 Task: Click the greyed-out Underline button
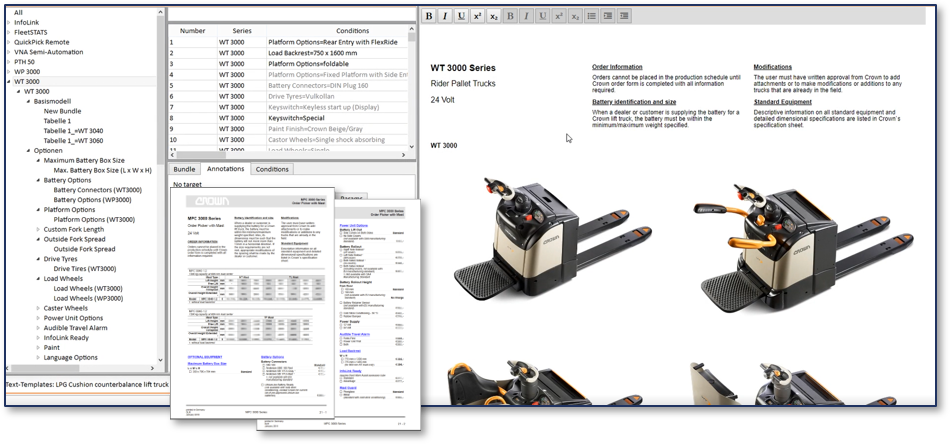543,16
